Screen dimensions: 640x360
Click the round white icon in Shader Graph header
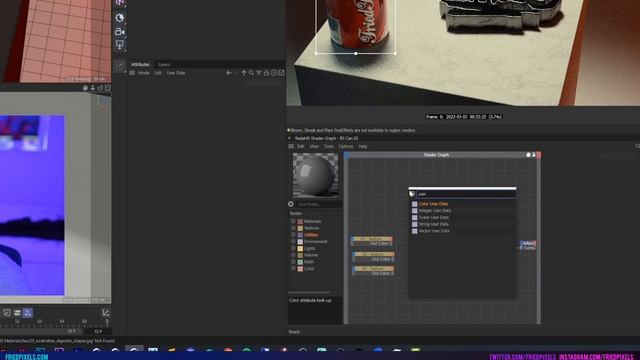click(x=528, y=155)
